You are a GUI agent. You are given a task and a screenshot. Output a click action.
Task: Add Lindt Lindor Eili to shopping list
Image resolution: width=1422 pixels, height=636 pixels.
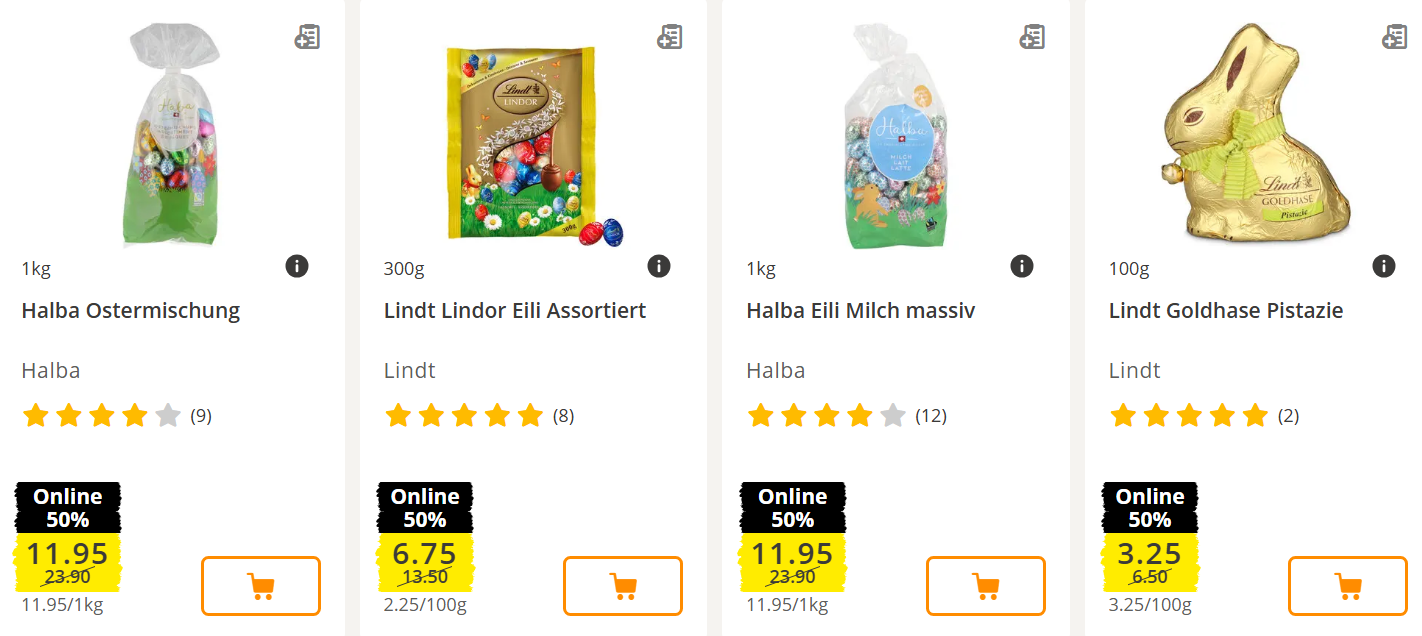click(669, 38)
